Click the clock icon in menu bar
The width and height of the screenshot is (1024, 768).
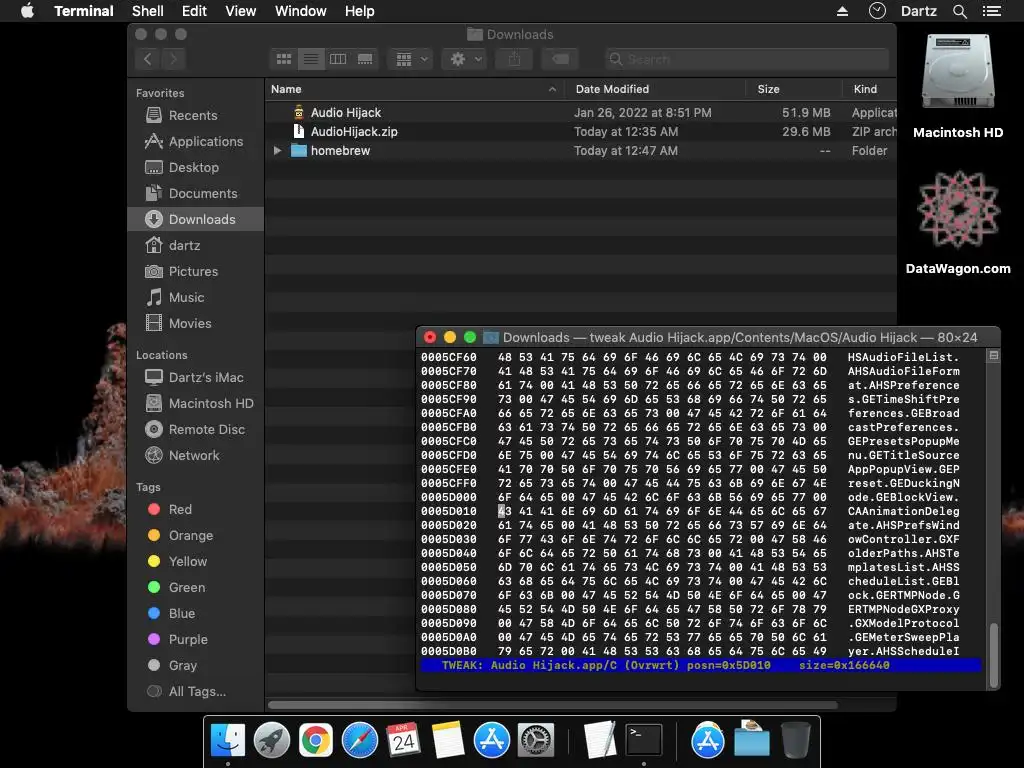tap(877, 11)
